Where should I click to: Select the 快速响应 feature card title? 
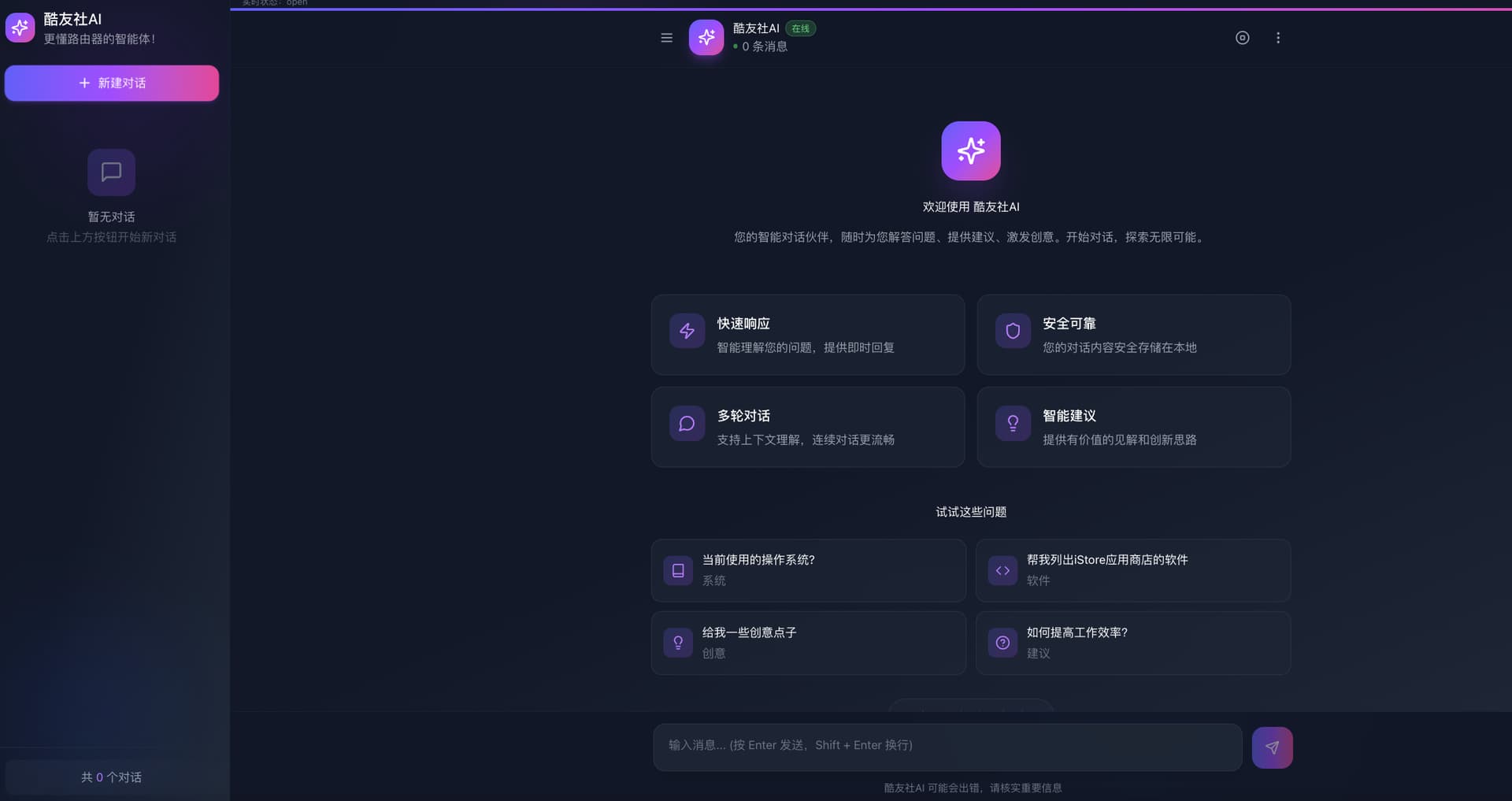pos(743,324)
